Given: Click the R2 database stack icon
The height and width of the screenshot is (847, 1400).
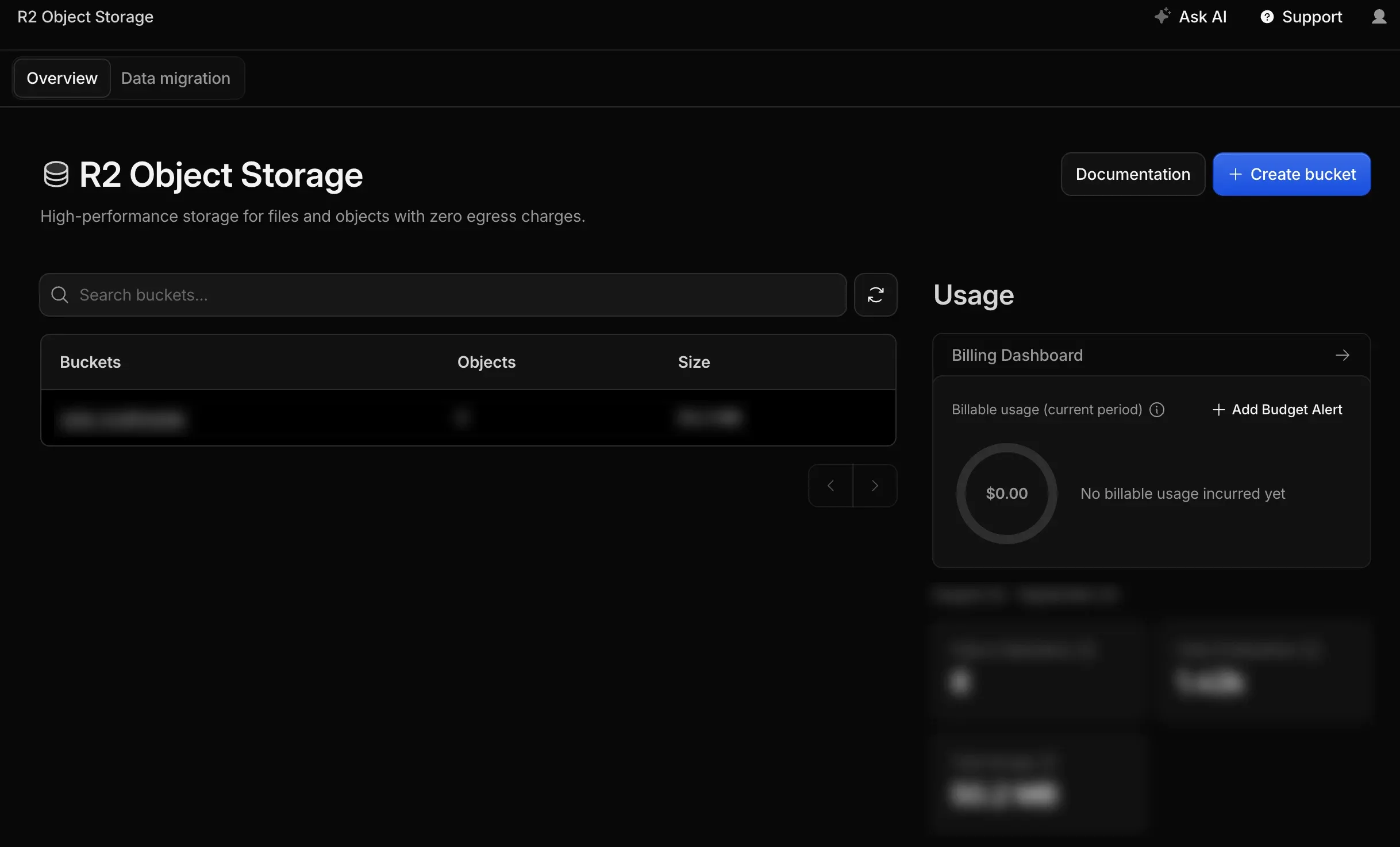Looking at the screenshot, I should pyautogui.click(x=56, y=174).
